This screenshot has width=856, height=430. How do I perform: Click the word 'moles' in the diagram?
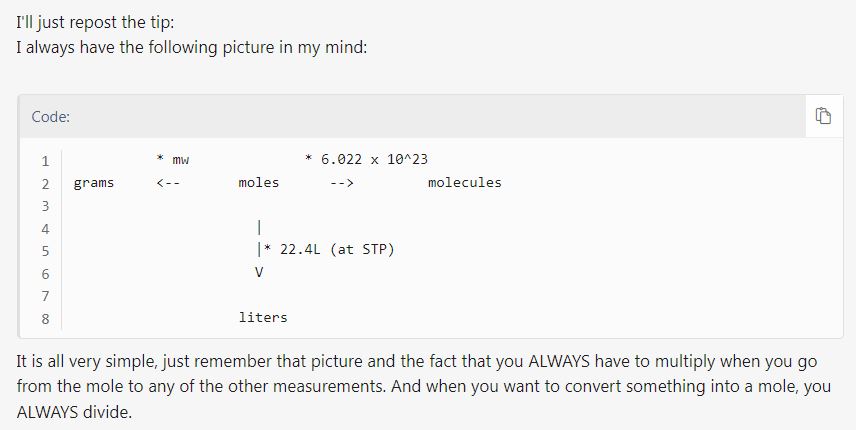coord(259,182)
